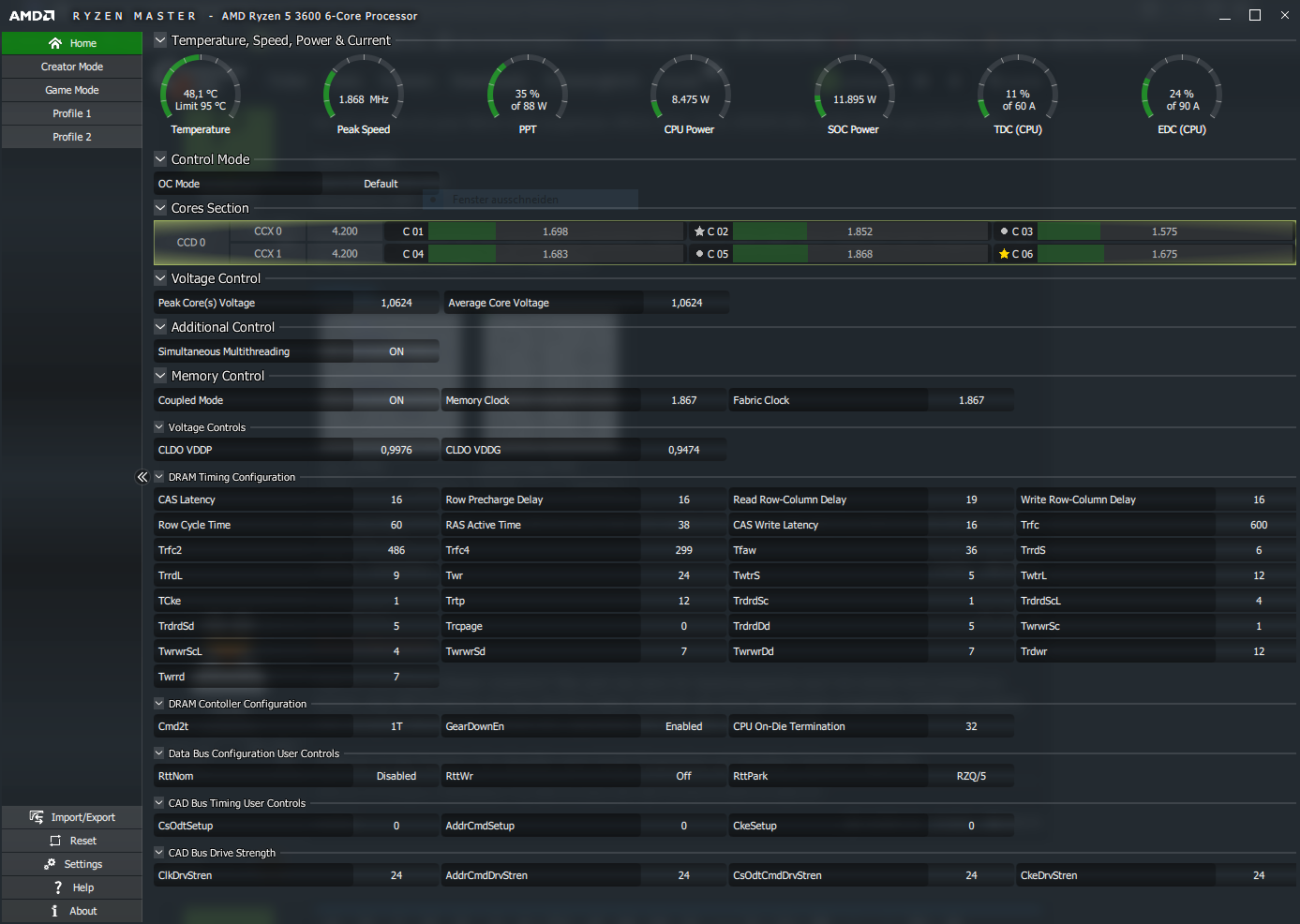This screenshot has width=1300, height=924.
Task: Collapse the Control Mode section
Action: 160,159
